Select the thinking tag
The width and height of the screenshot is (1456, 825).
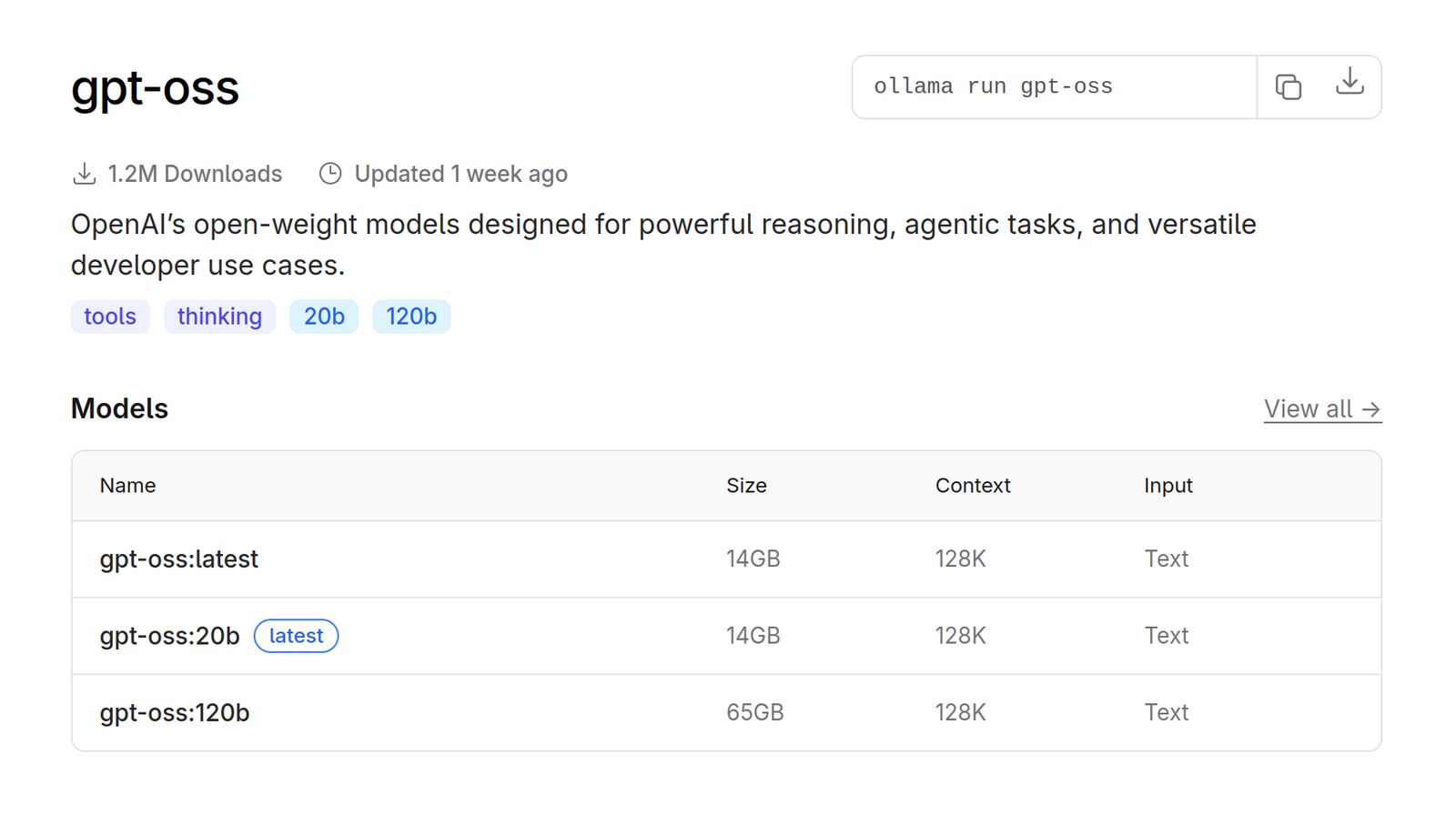click(219, 317)
